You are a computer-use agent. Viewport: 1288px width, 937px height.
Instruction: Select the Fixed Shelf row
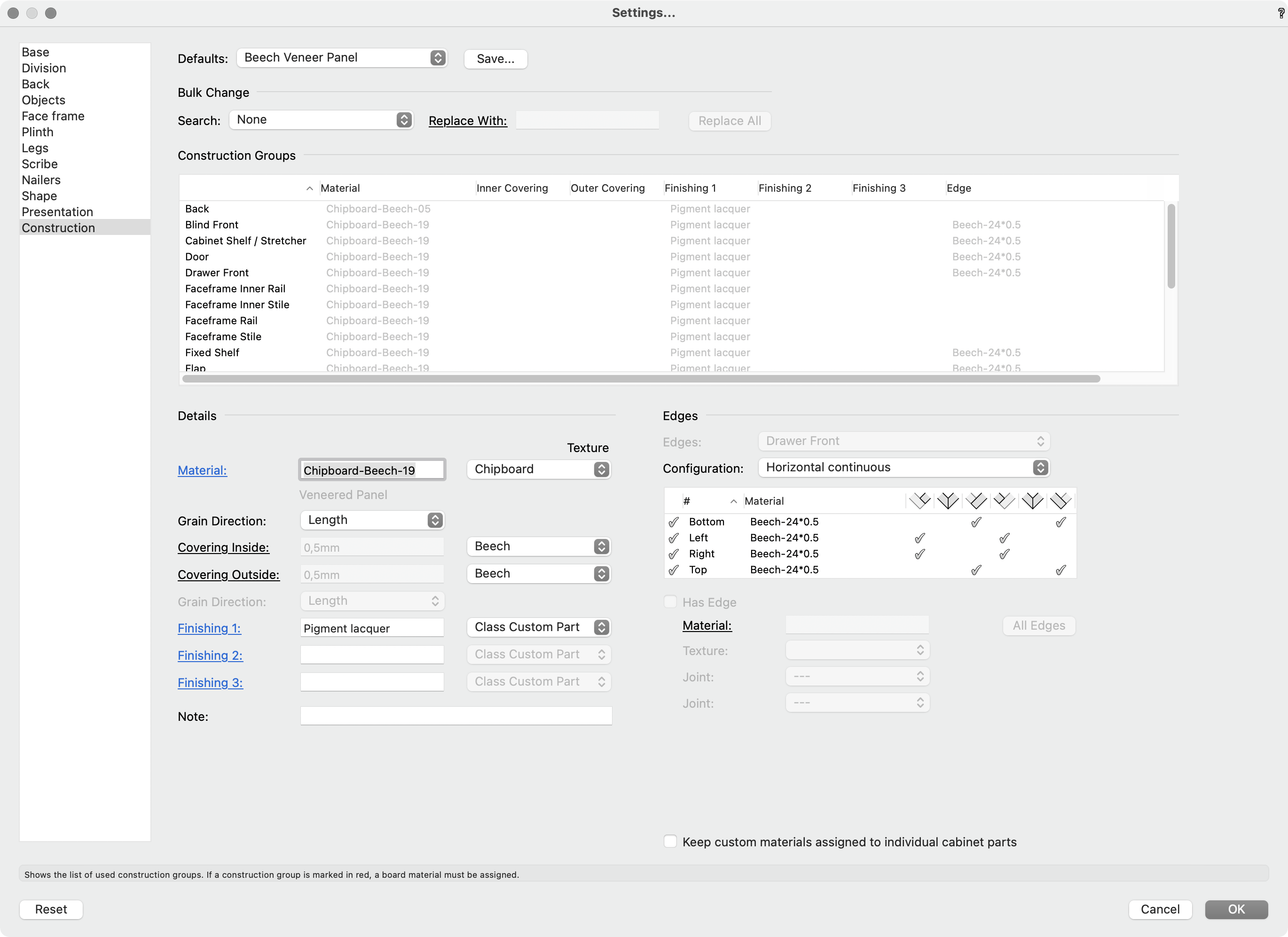click(x=672, y=352)
